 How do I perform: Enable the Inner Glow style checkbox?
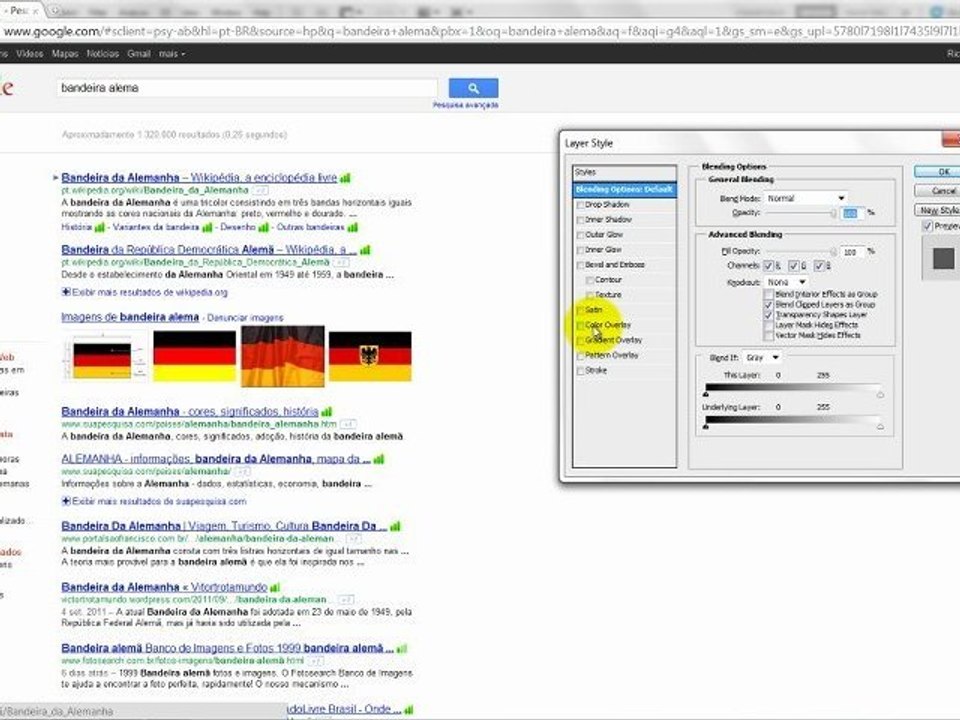[580, 250]
